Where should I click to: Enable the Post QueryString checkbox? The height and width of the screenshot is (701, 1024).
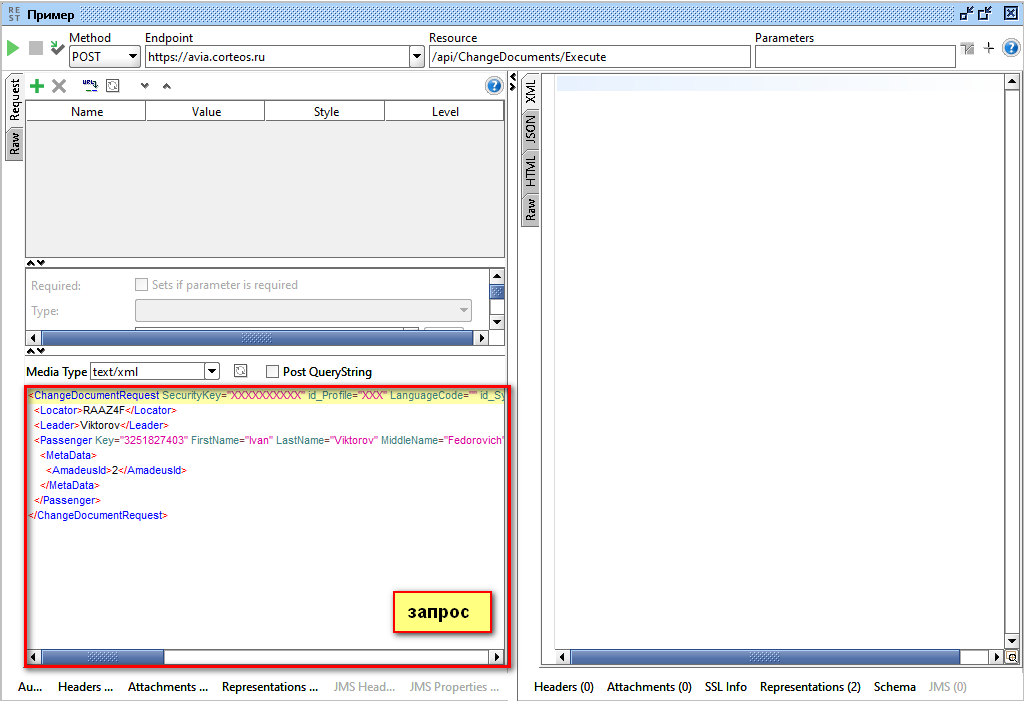coord(272,371)
